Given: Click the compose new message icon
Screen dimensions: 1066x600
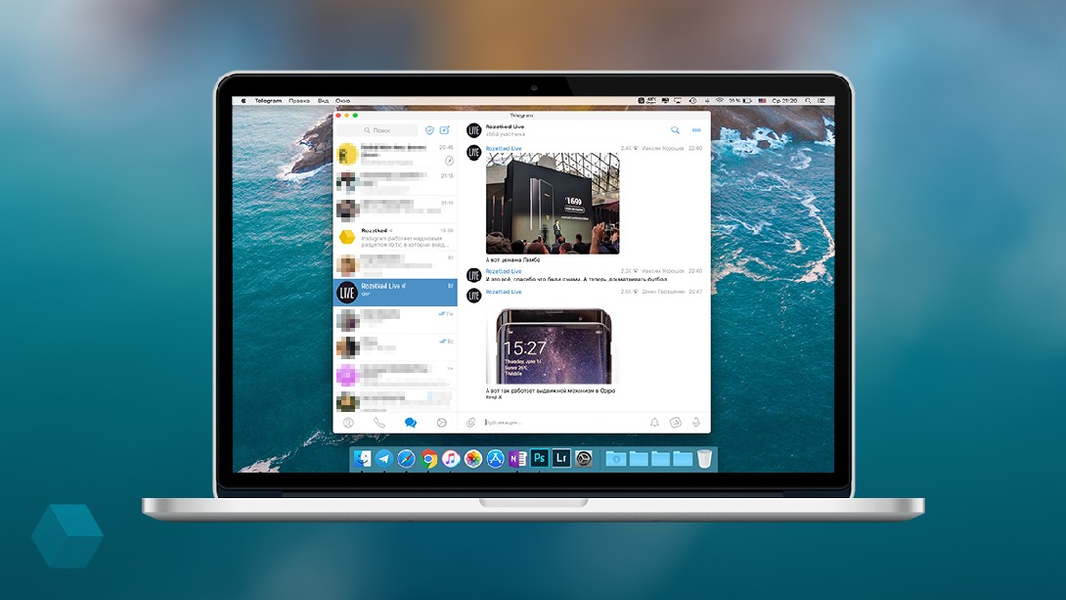Looking at the screenshot, I should point(445,130).
